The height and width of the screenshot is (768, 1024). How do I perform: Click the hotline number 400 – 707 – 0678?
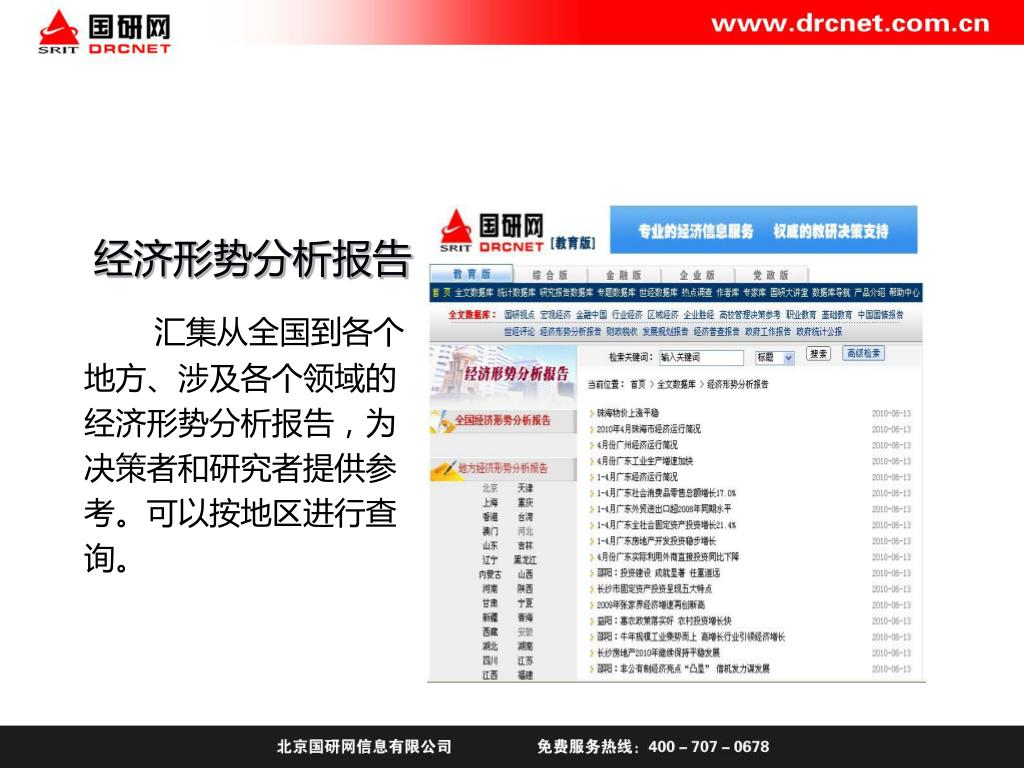(x=709, y=746)
